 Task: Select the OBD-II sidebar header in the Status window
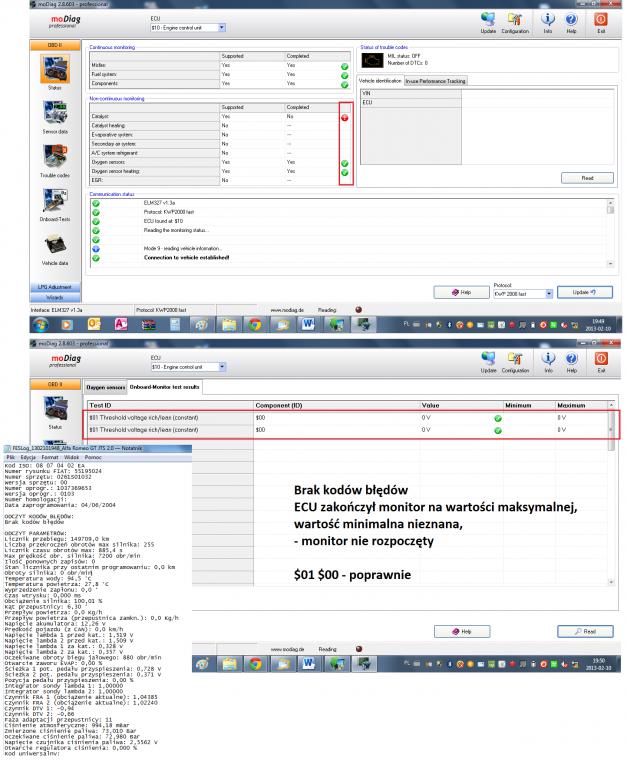(x=55, y=45)
